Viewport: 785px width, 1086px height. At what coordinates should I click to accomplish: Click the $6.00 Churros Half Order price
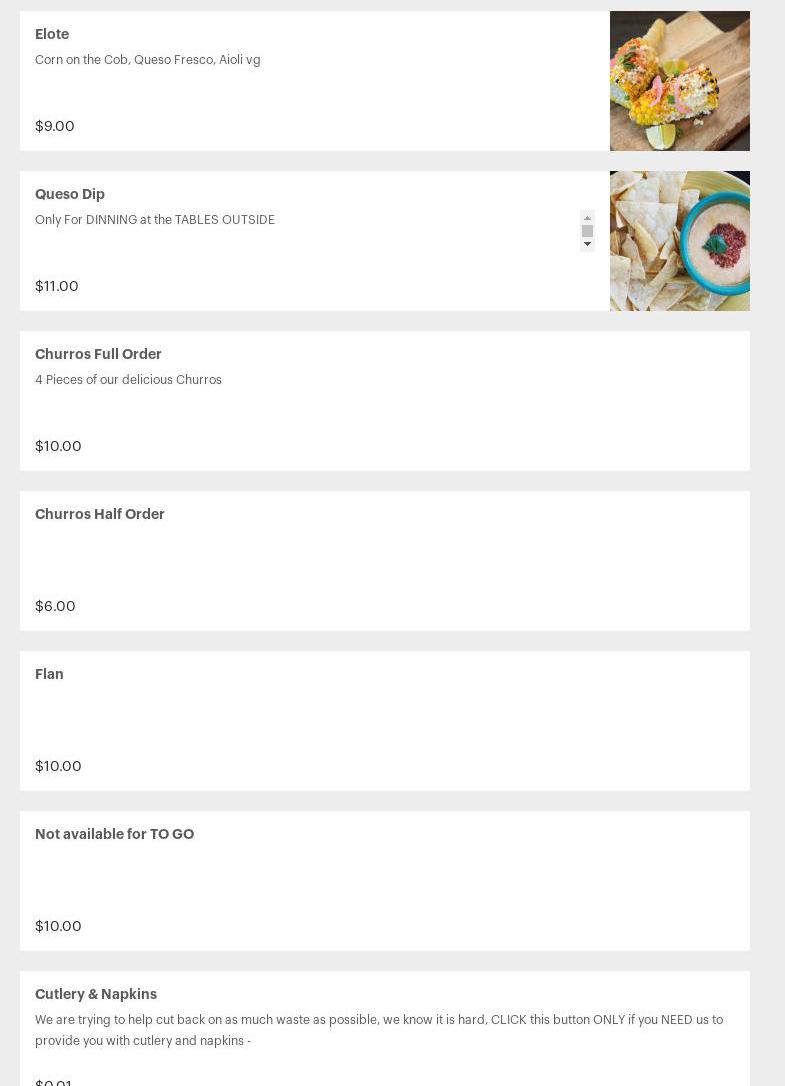point(55,606)
